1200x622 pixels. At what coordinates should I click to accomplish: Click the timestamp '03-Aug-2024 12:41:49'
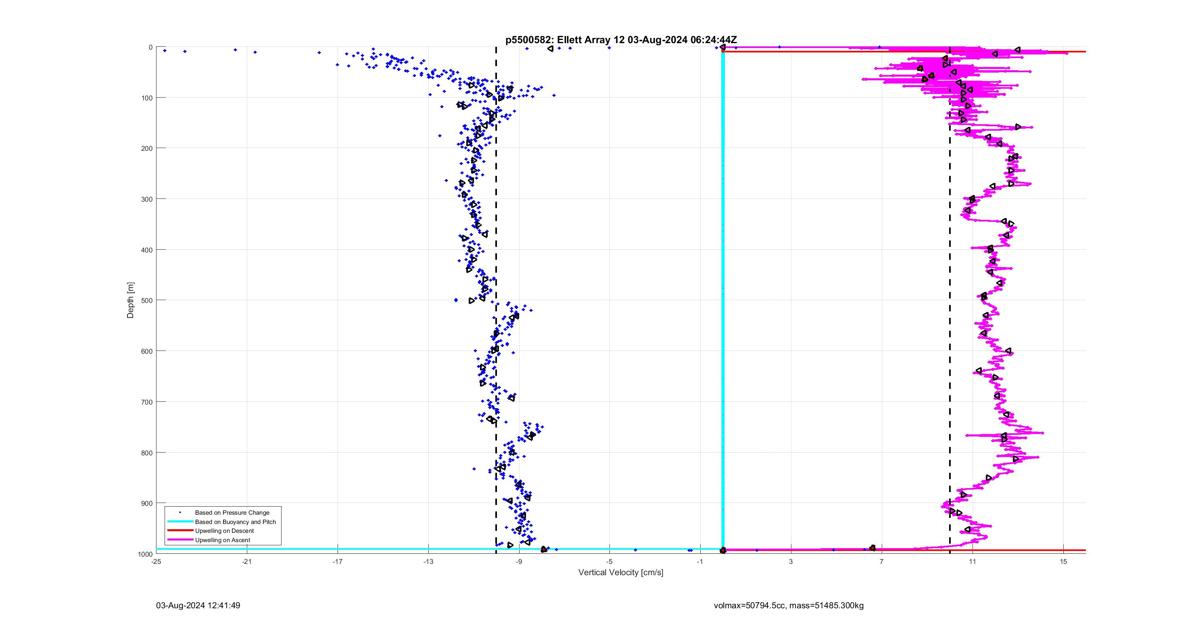(x=198, y=605)
